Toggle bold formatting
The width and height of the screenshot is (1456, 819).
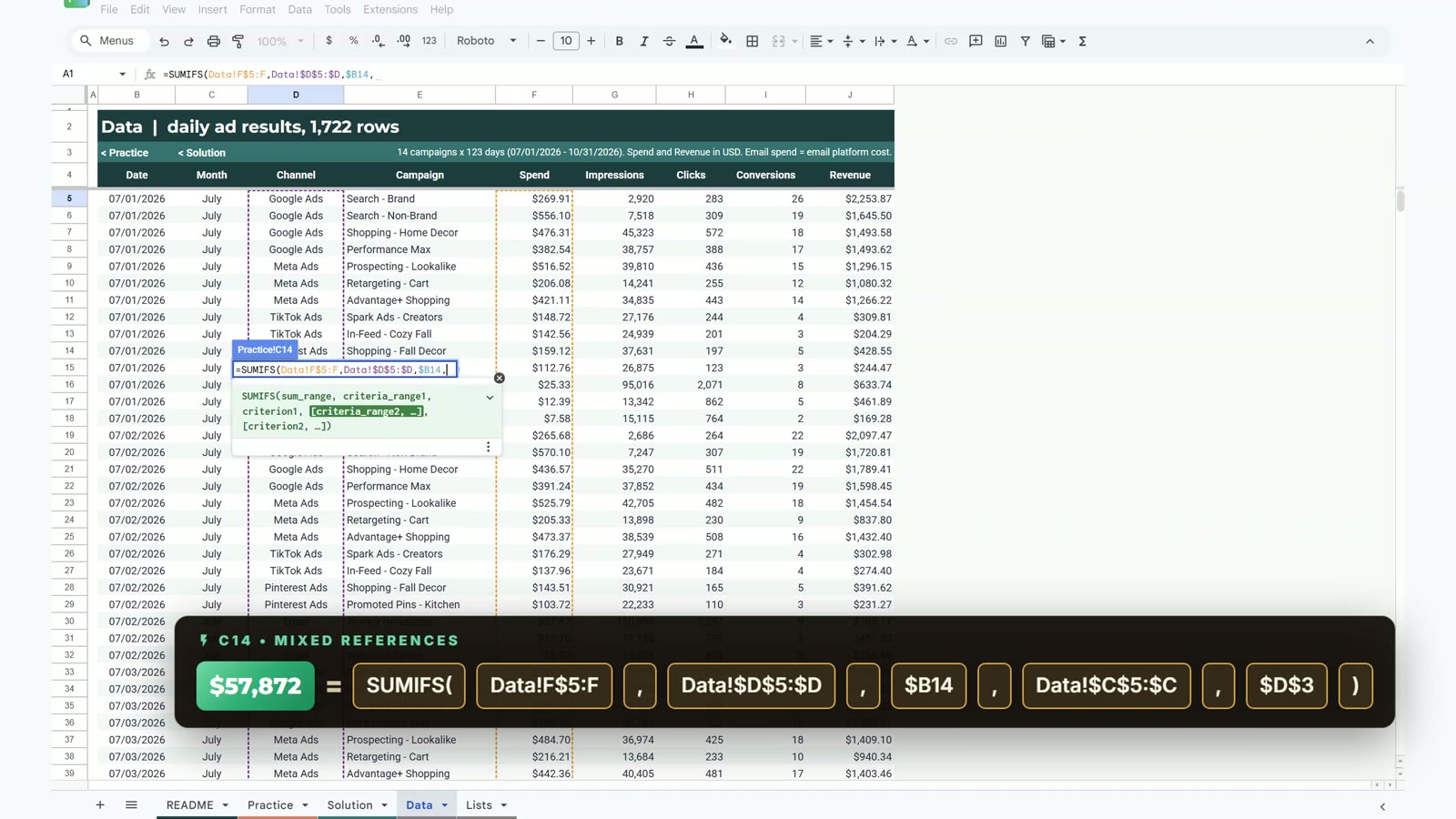point(620,41)
